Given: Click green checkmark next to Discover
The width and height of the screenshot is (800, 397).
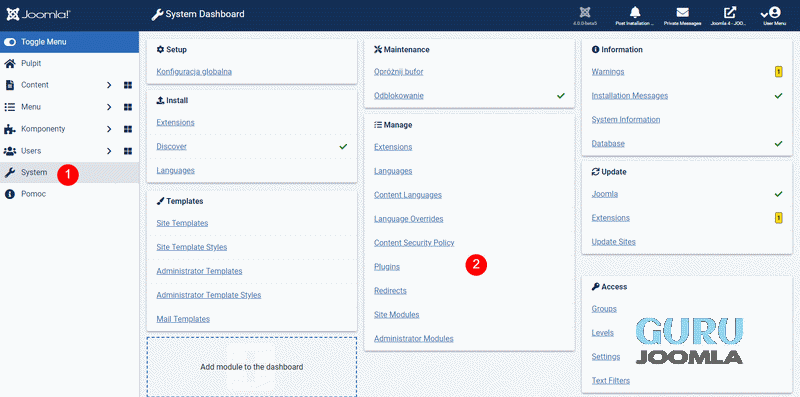Looking at the screenshot, I should [343, 146].
